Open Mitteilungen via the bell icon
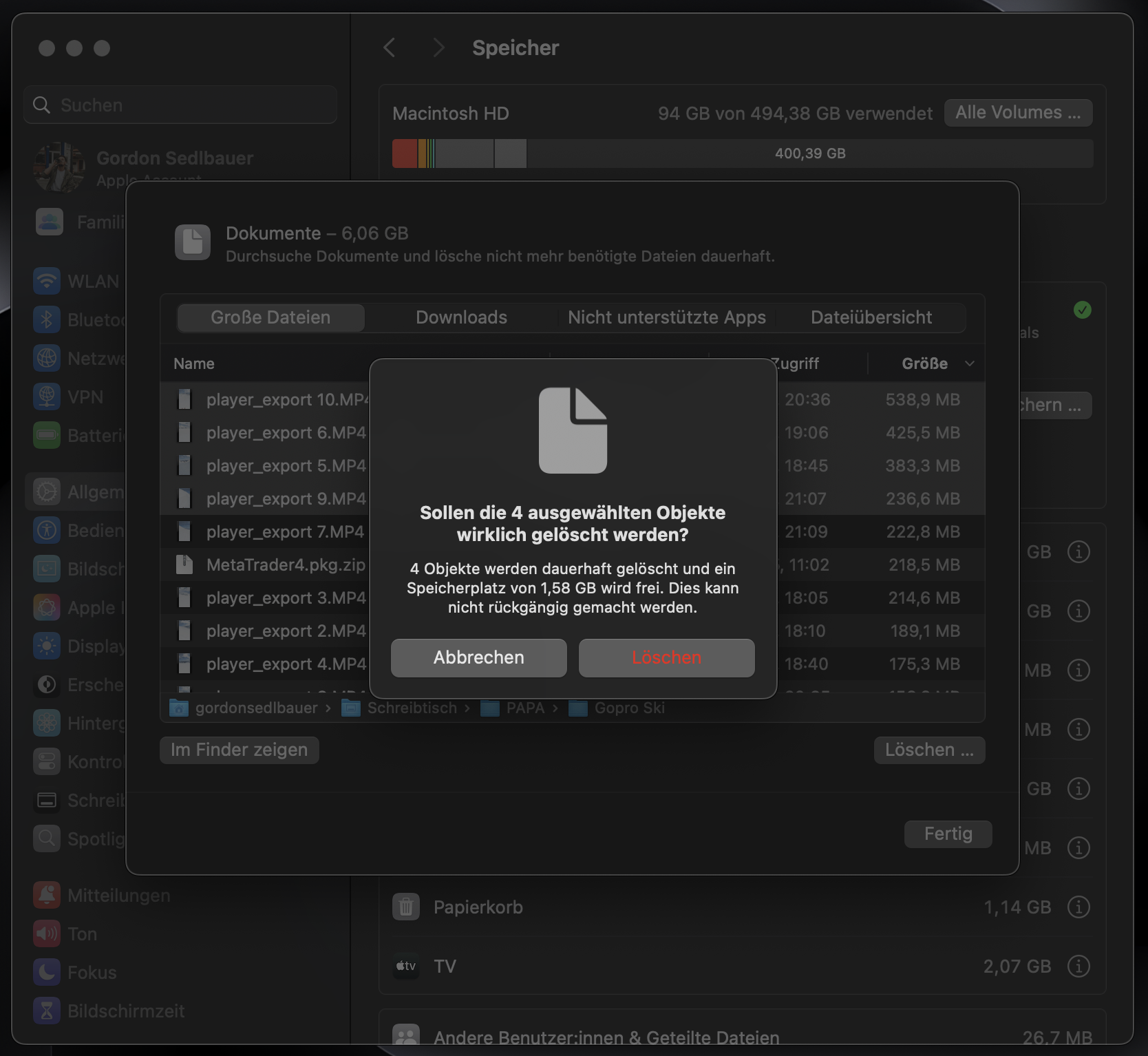Image resolution: width=1148 pixels, height=1056 pixels. pos(47,896)
